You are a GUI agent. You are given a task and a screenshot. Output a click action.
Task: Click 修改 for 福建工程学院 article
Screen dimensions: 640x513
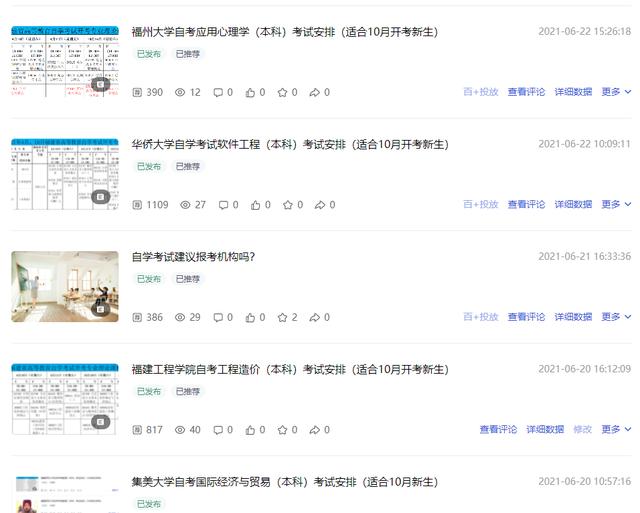coord(582,429)
